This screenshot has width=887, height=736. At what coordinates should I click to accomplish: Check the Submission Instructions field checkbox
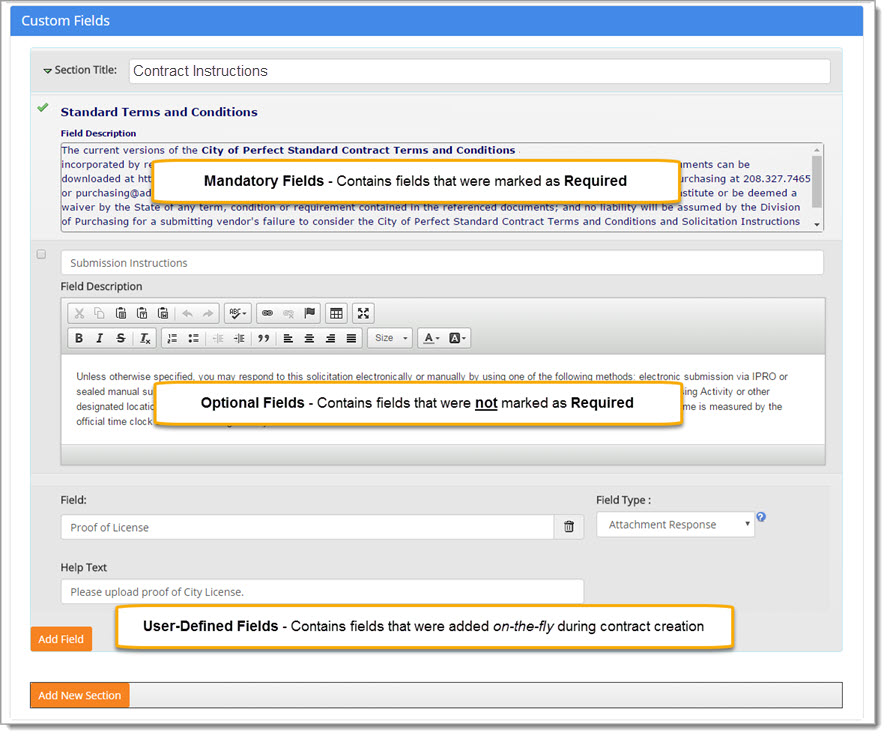[41, 254]
